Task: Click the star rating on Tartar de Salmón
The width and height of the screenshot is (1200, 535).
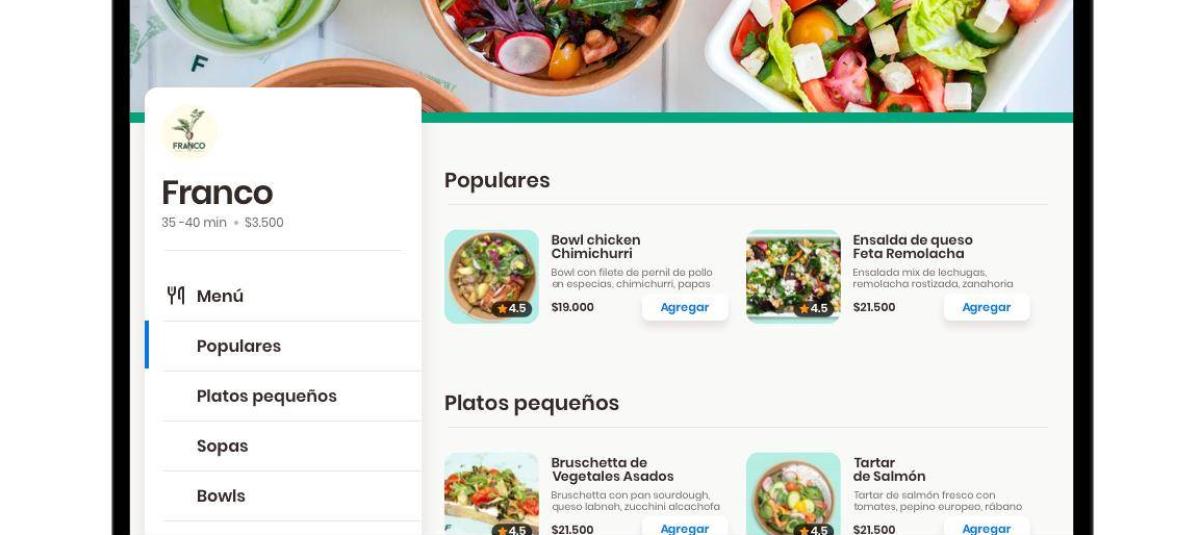Action: 813,529
